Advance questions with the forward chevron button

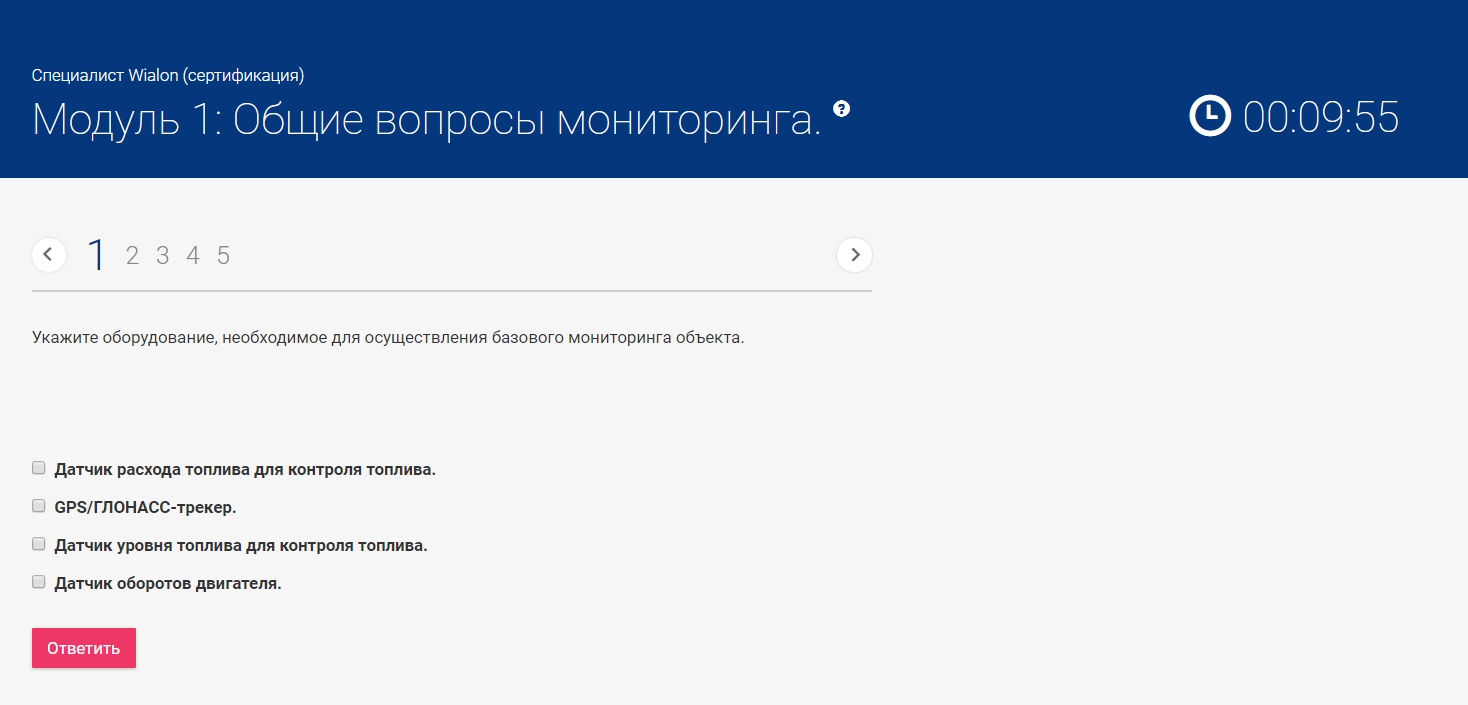[x=854, y=255]
